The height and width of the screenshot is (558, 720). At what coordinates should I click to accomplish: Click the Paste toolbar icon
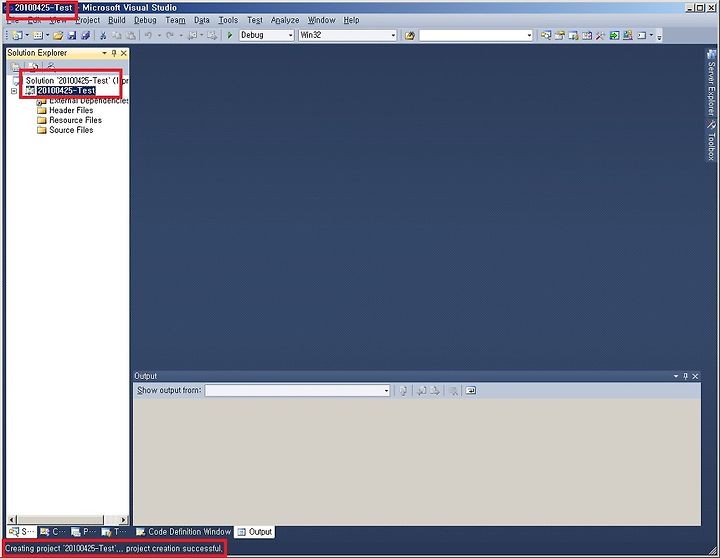(131, 35)
